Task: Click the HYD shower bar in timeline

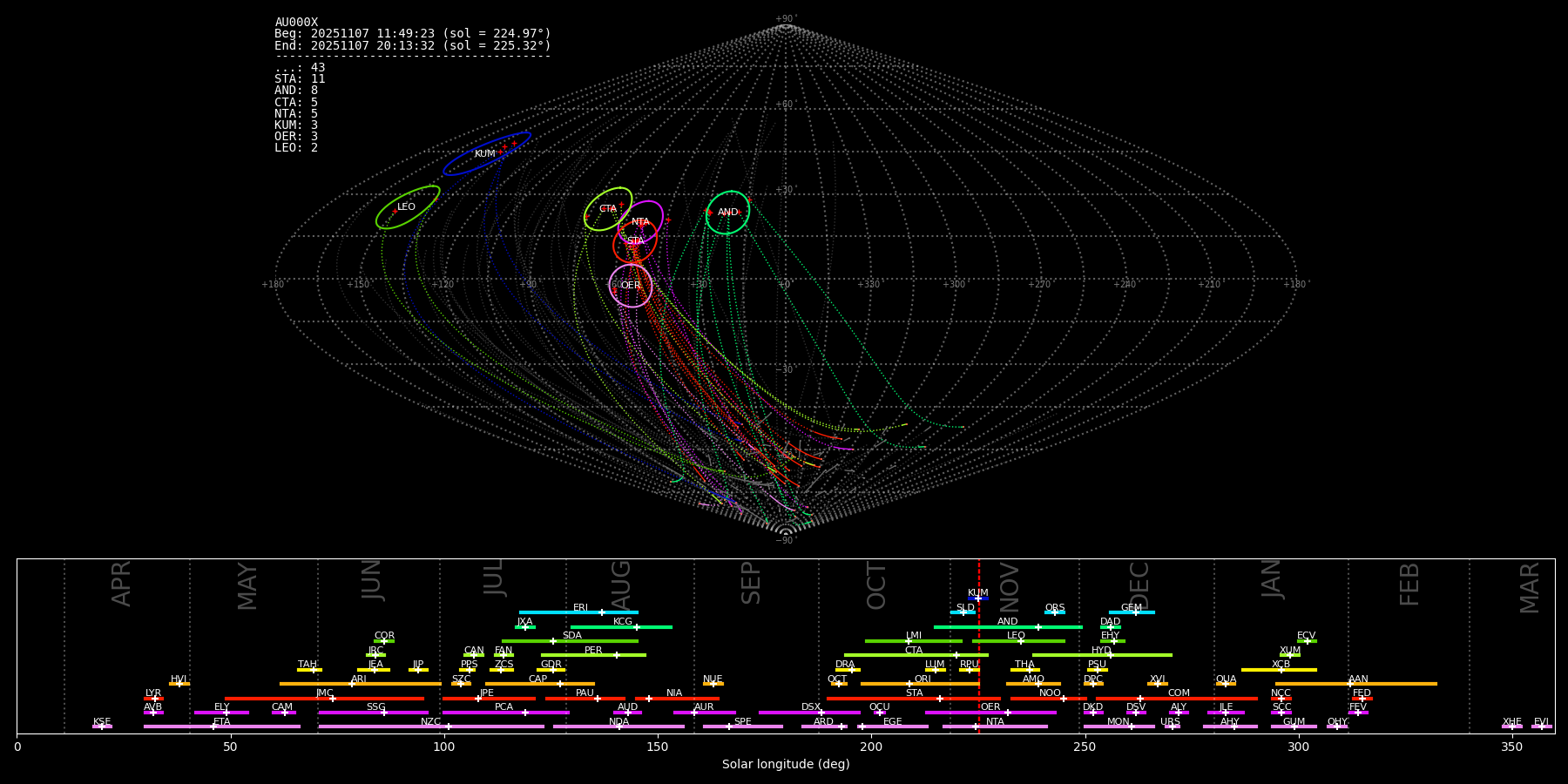Action: [x=1102, y=655]
